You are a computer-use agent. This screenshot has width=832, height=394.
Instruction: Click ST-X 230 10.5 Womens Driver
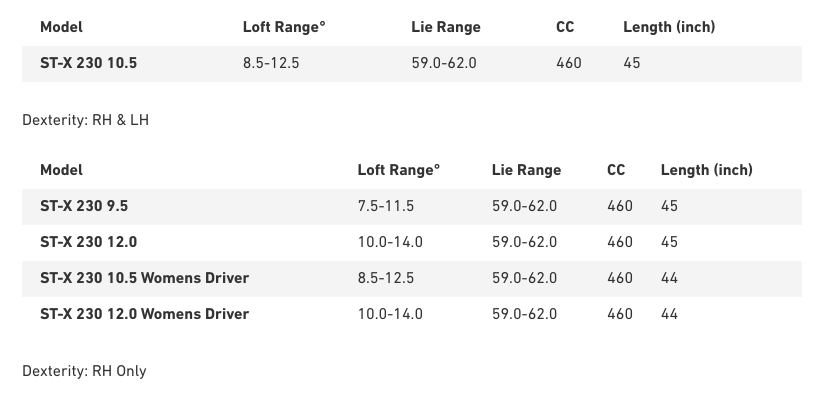[144, 278]
